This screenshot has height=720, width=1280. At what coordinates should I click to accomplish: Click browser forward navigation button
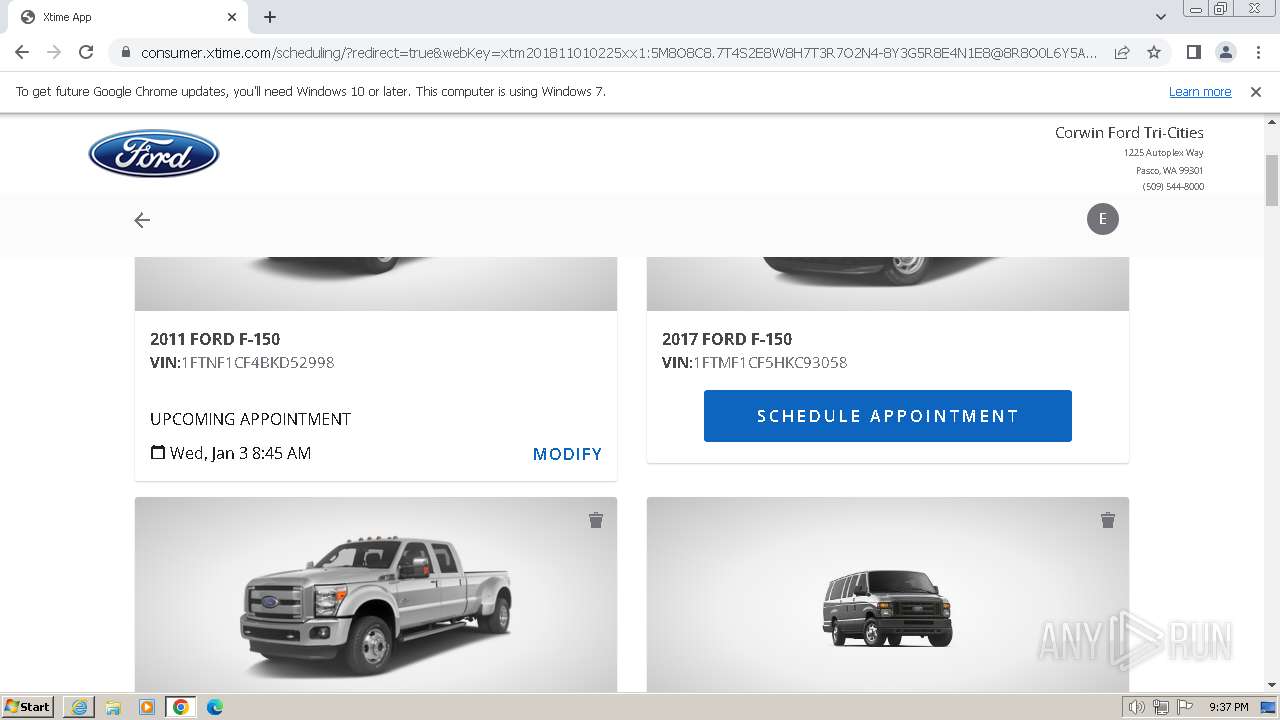click(x=54, y=52)
